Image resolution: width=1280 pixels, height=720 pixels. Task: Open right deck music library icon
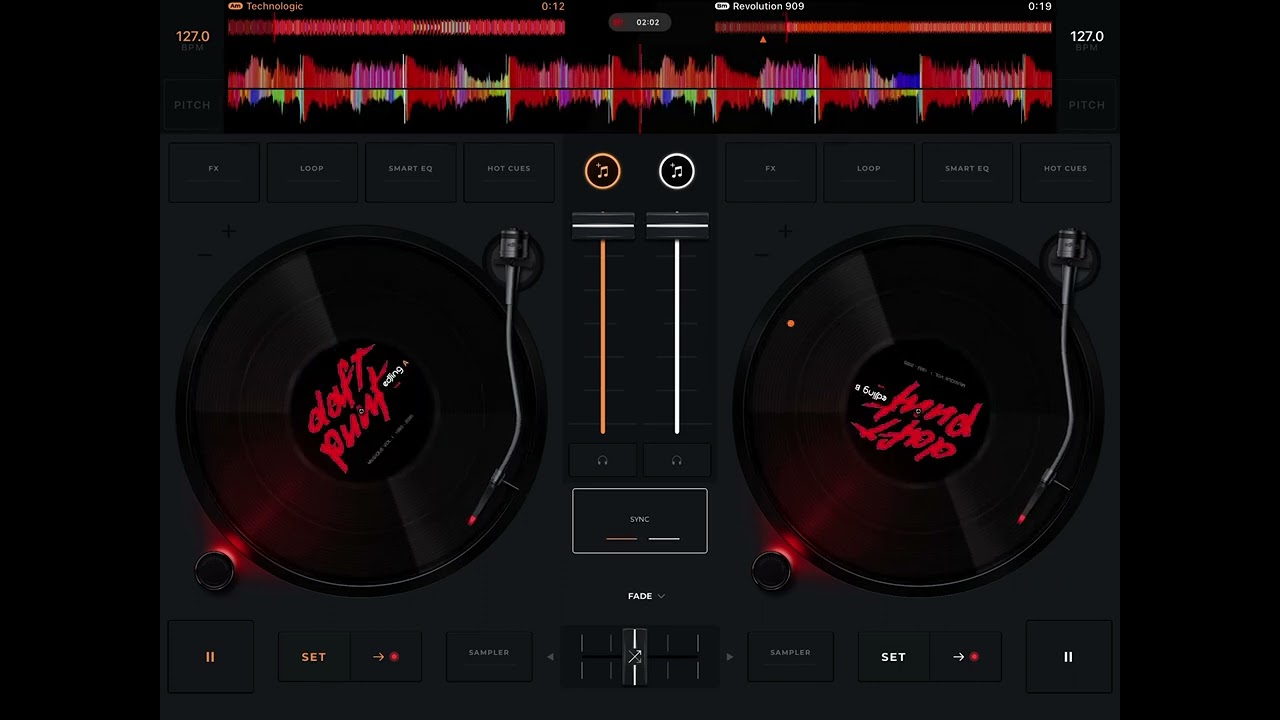coord(677,171)
